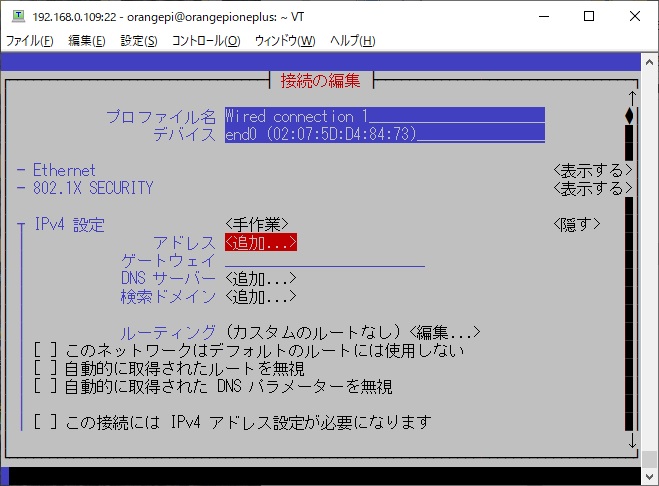Expand the Ethernet section with 表示する
The image size is (659, 486).
click(x=592, y=170)
